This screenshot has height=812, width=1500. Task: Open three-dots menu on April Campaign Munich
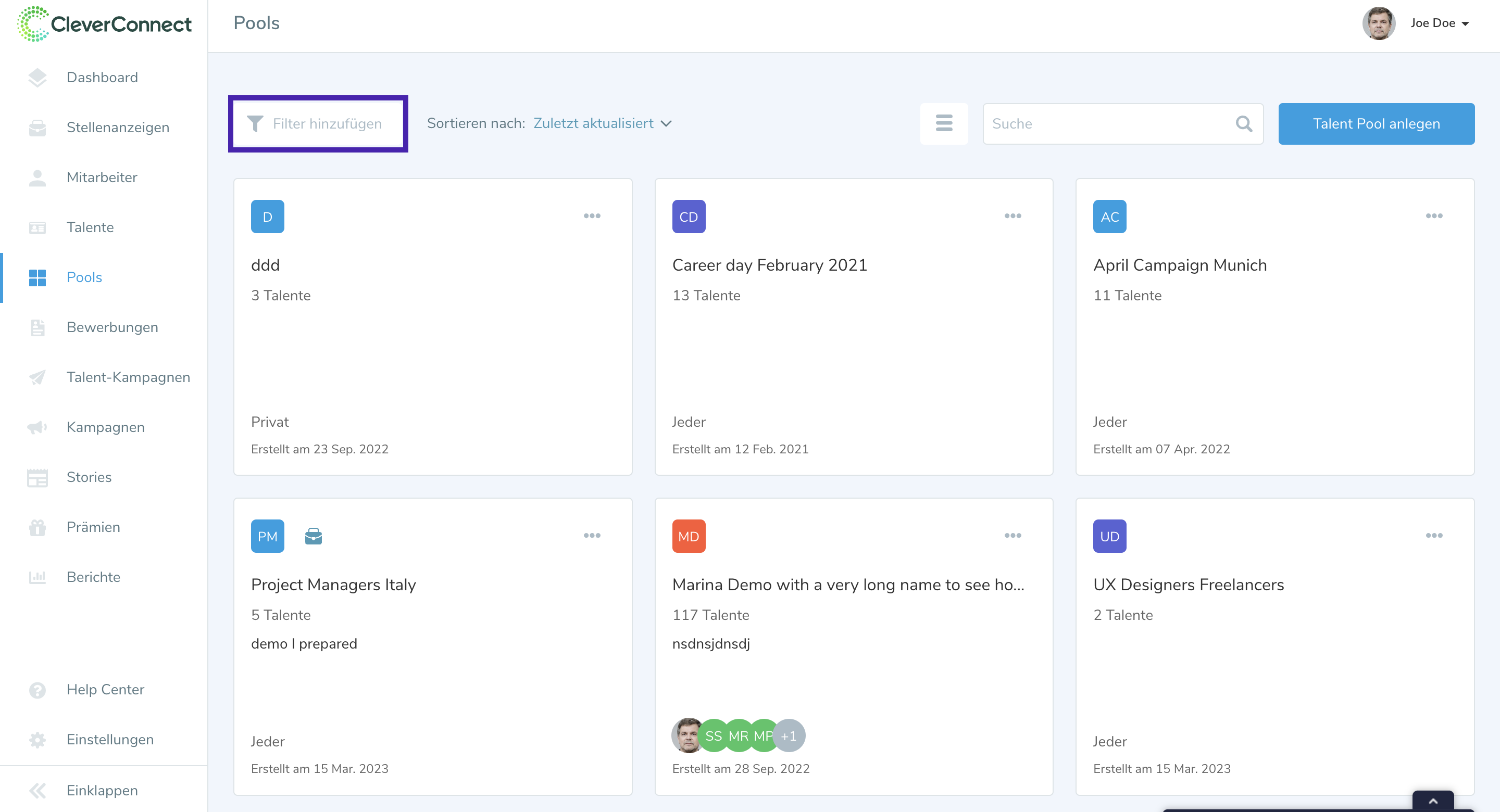tap(1434, 216)
